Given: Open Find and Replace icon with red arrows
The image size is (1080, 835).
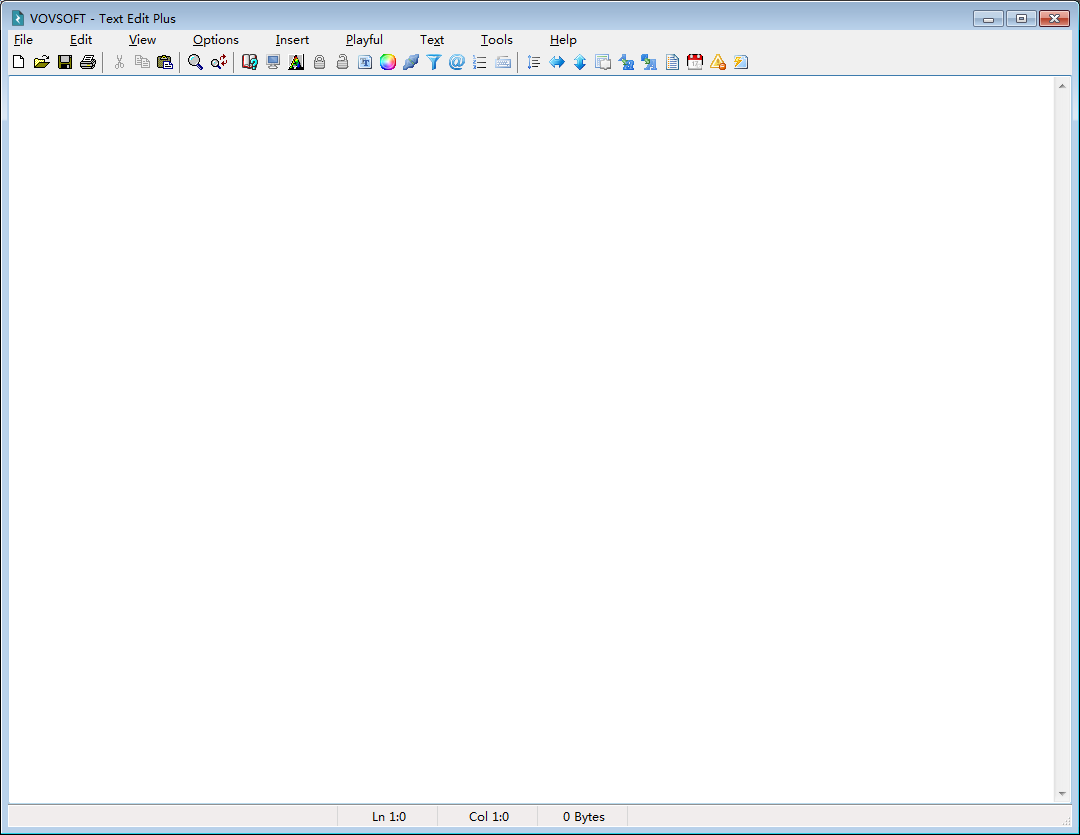Looking at the screenshot, I should point(219,62).
